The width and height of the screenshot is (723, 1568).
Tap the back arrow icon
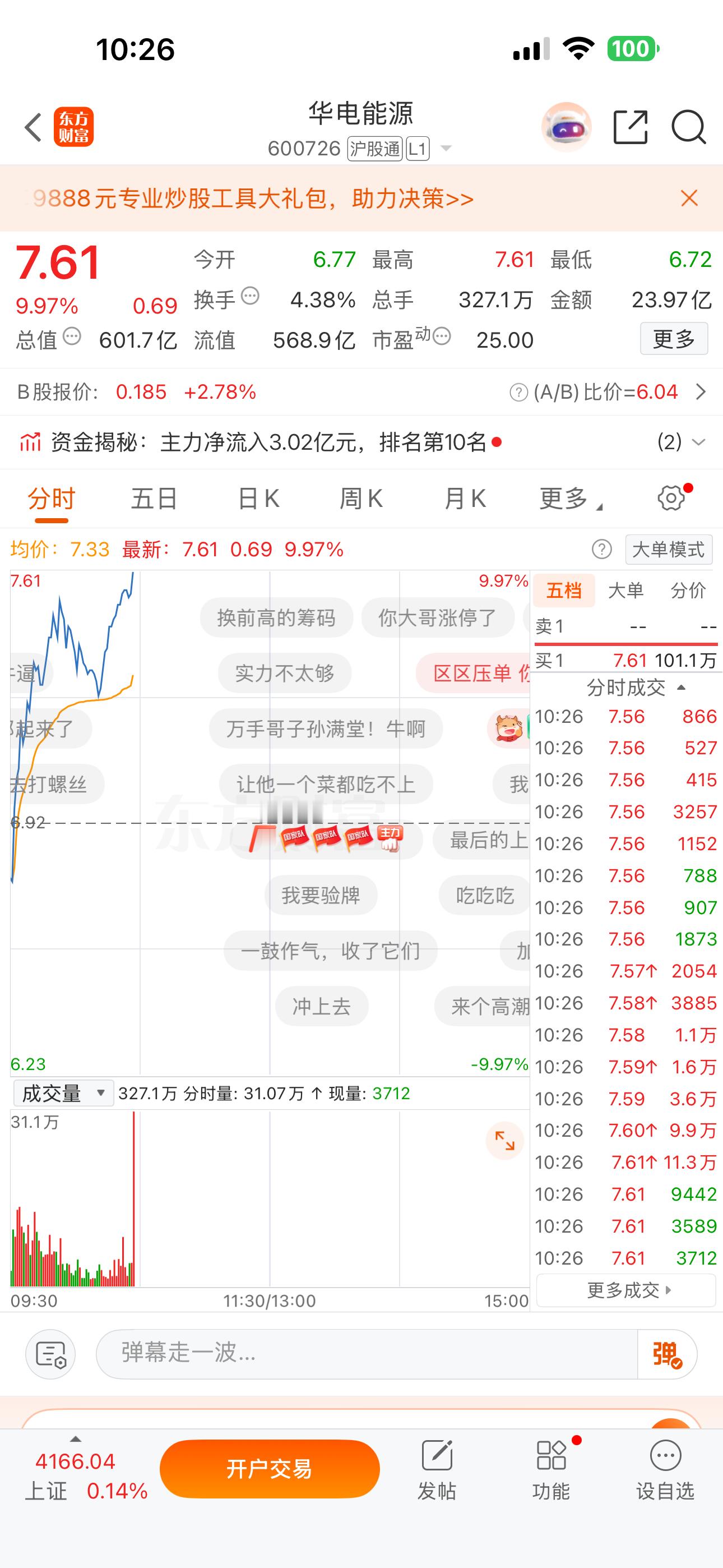pyautogui.click(x=33, y=127)
